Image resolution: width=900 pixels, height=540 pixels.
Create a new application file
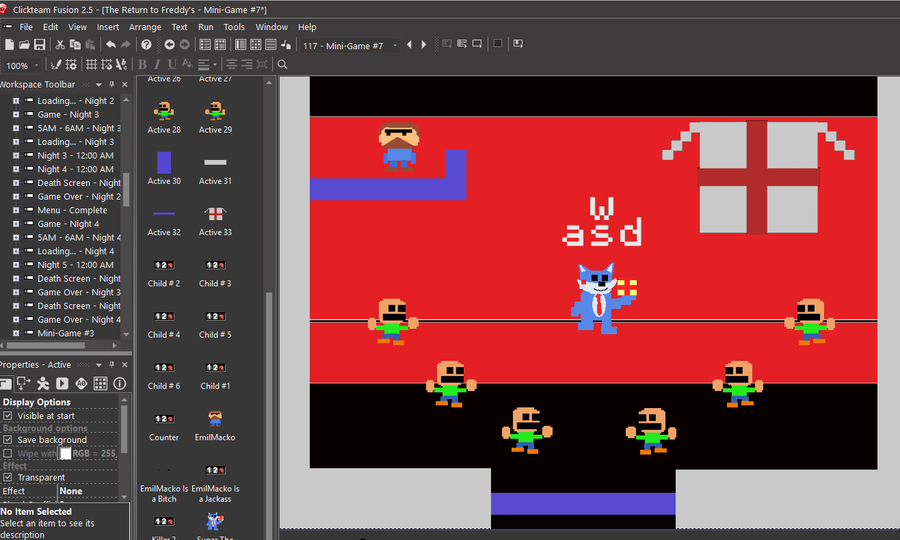[9, 45]
